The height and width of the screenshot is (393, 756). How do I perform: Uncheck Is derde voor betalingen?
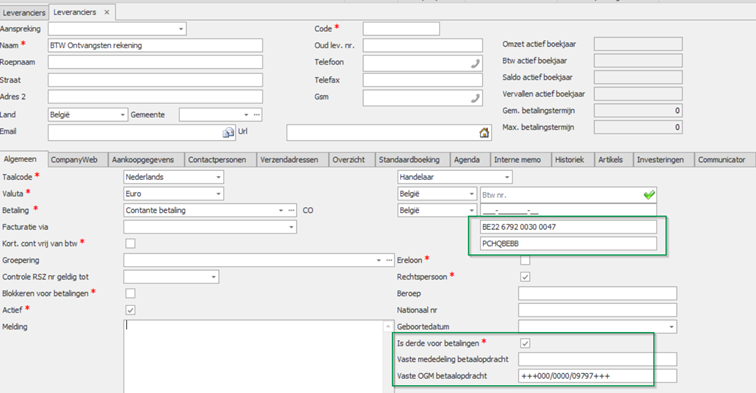[x=525, y=343]
